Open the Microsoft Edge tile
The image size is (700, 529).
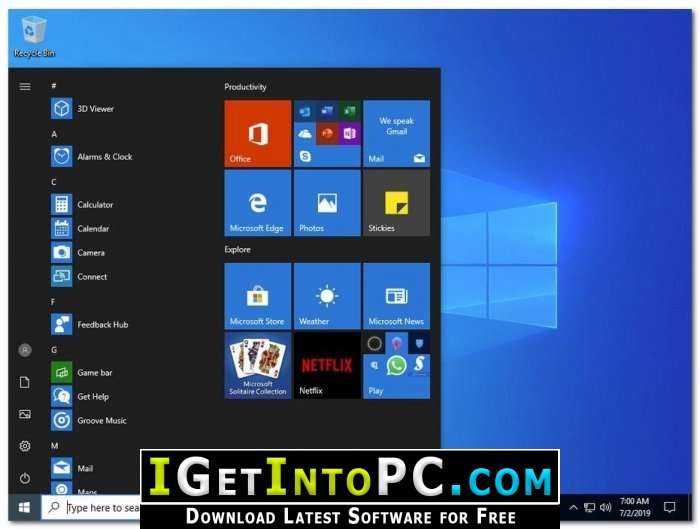point(257,202)
